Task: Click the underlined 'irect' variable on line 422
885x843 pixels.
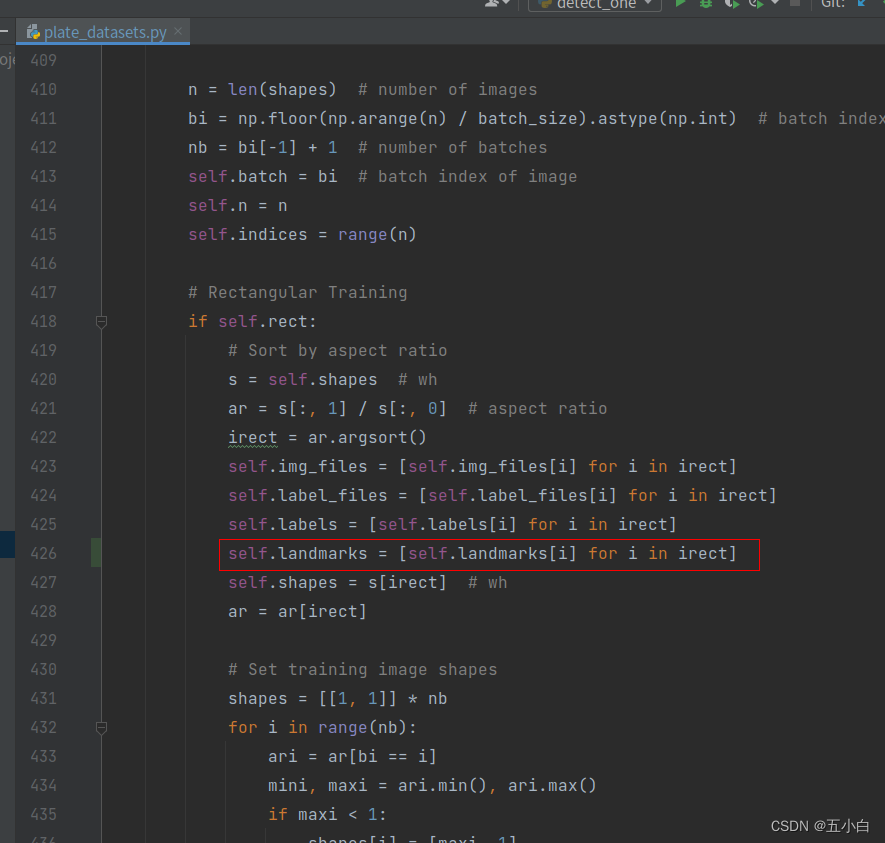Action: click(252, 438)
